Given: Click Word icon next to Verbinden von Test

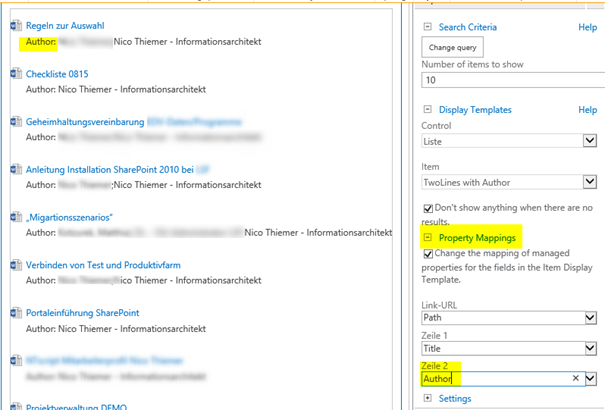Looking at the screenshot, I should click(16, 265).
